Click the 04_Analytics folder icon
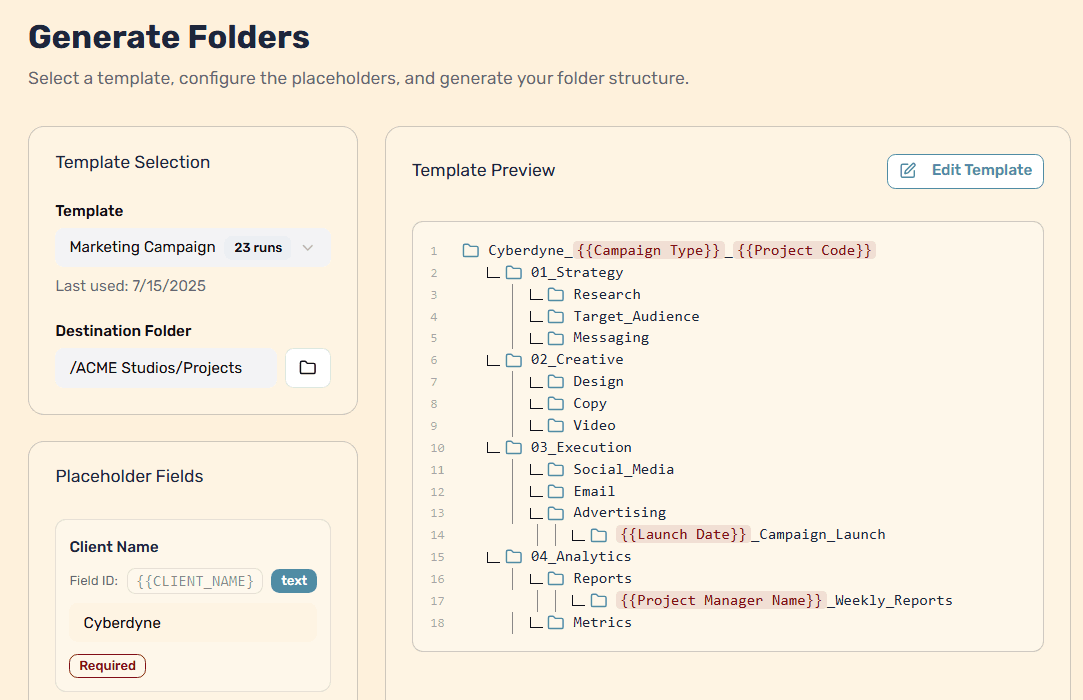This screenshot has width=1083, height=700. 514,557
